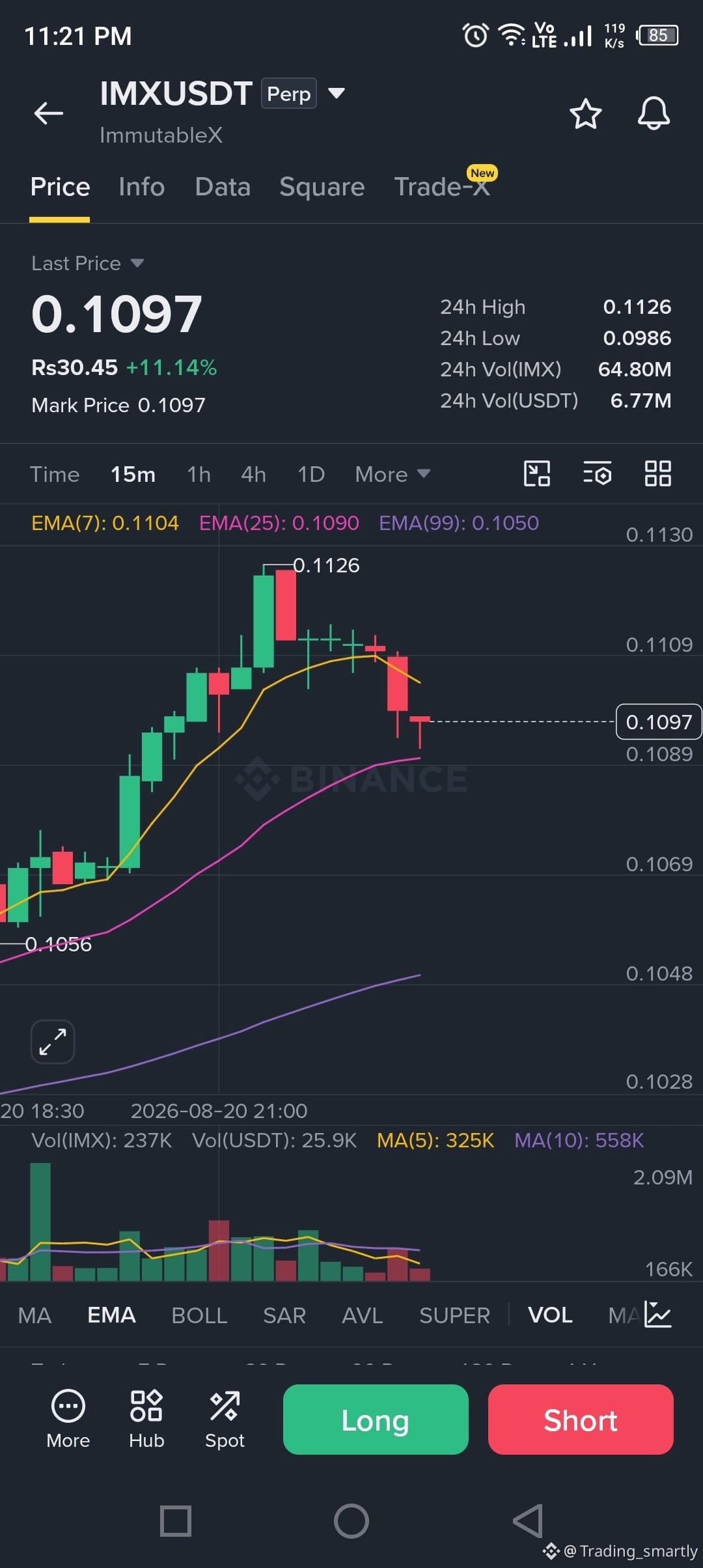This screenshot has width=703, height=1568.
Task: Tap the ImmutableX token name
Action: [161, 135]
